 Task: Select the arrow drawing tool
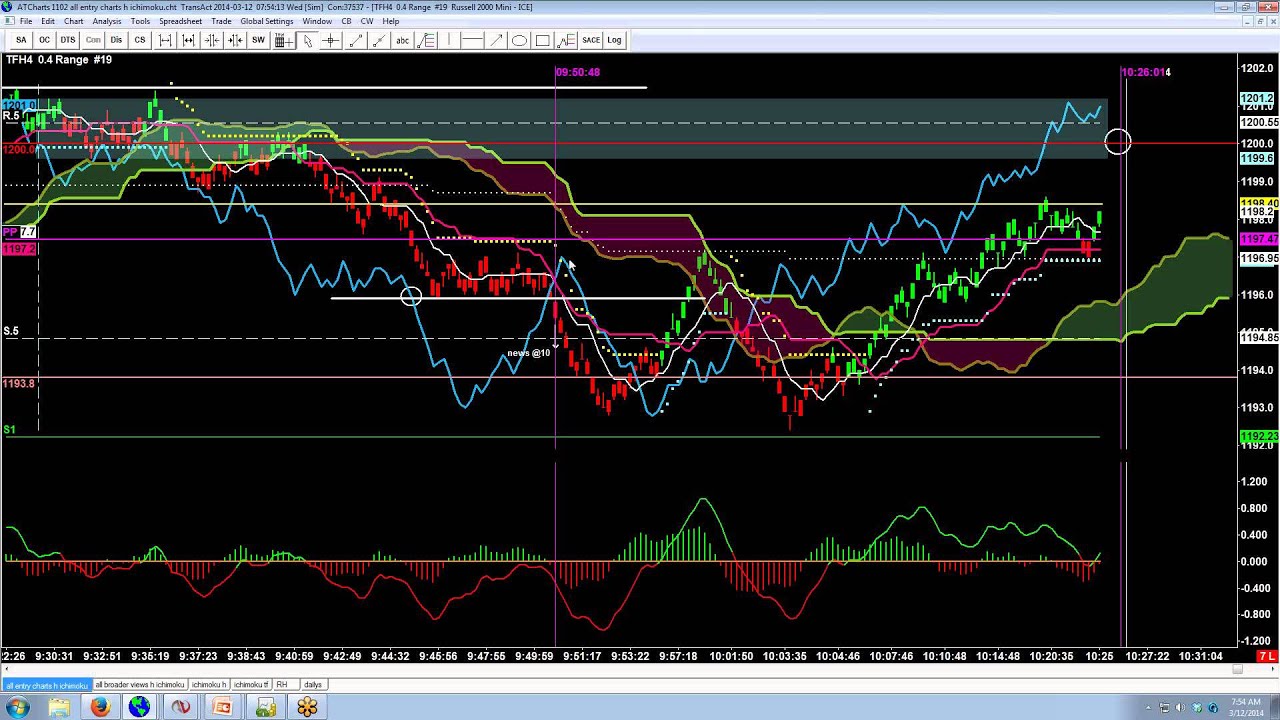point(496,40)
